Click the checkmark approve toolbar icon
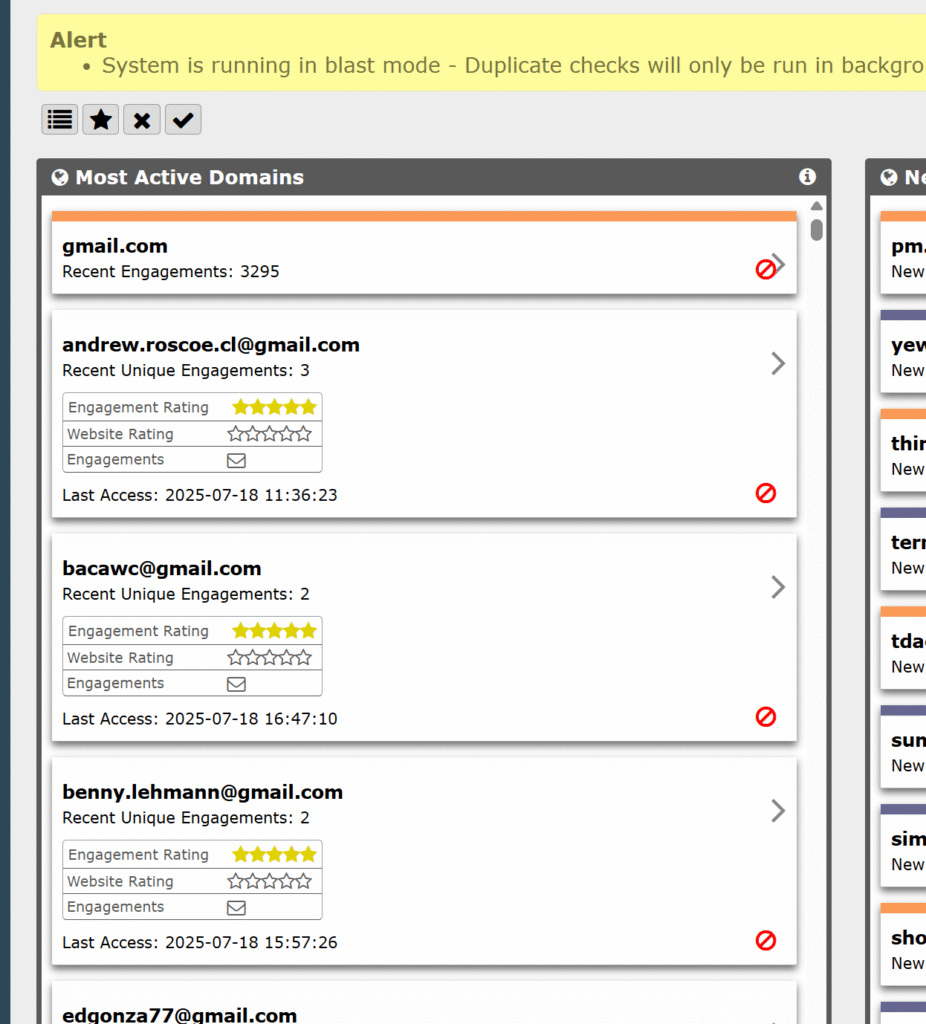The width and height of the screenshot is (926, 1024). (x=183, y=120)
